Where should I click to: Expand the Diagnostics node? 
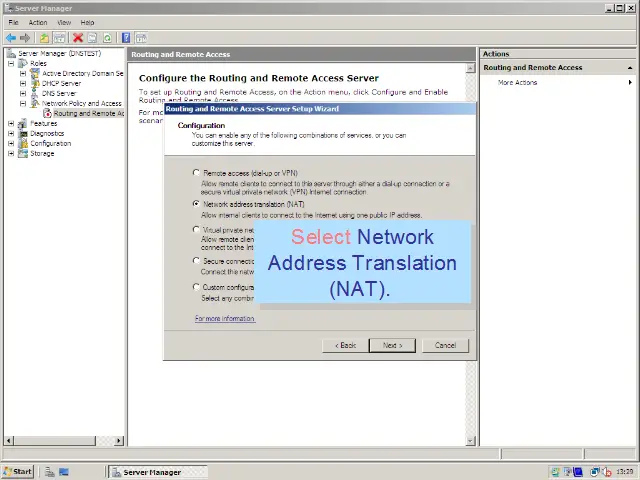pyautogui.click(x=11, y=133)
